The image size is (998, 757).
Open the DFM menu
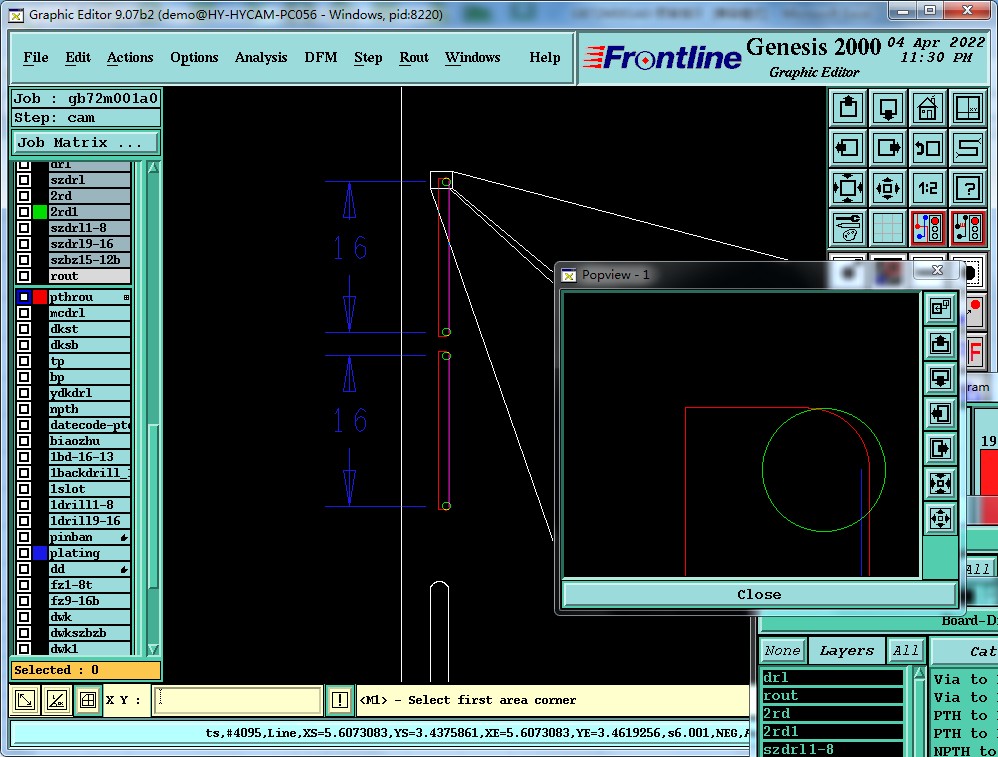coord(320,58)
